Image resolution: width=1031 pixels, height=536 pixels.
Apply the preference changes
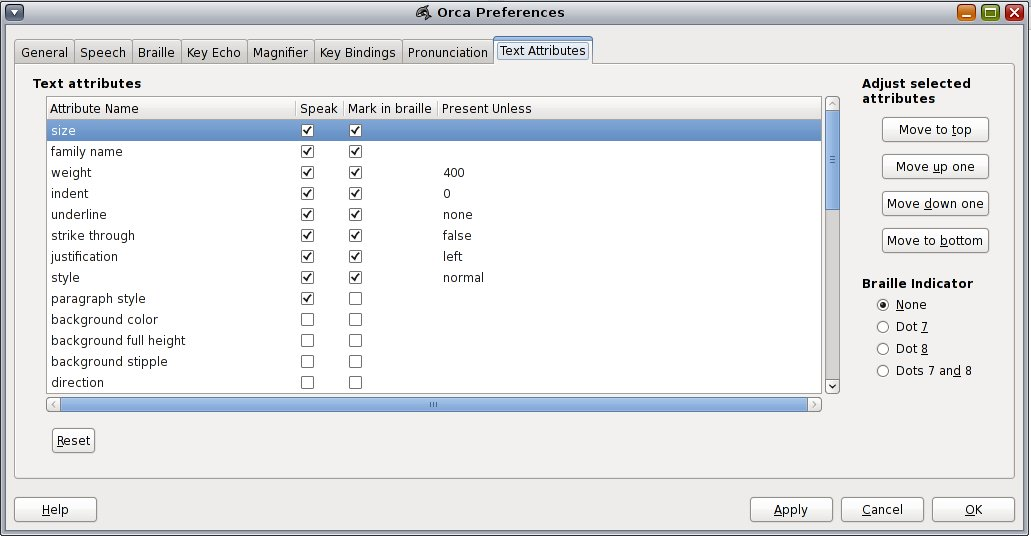791,510
